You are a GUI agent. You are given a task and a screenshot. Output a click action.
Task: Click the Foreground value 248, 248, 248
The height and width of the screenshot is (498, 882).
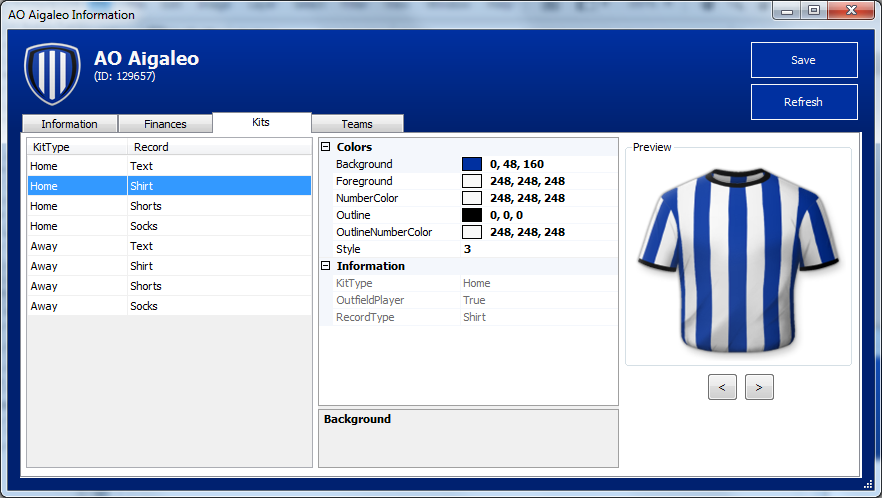point(528,181)
